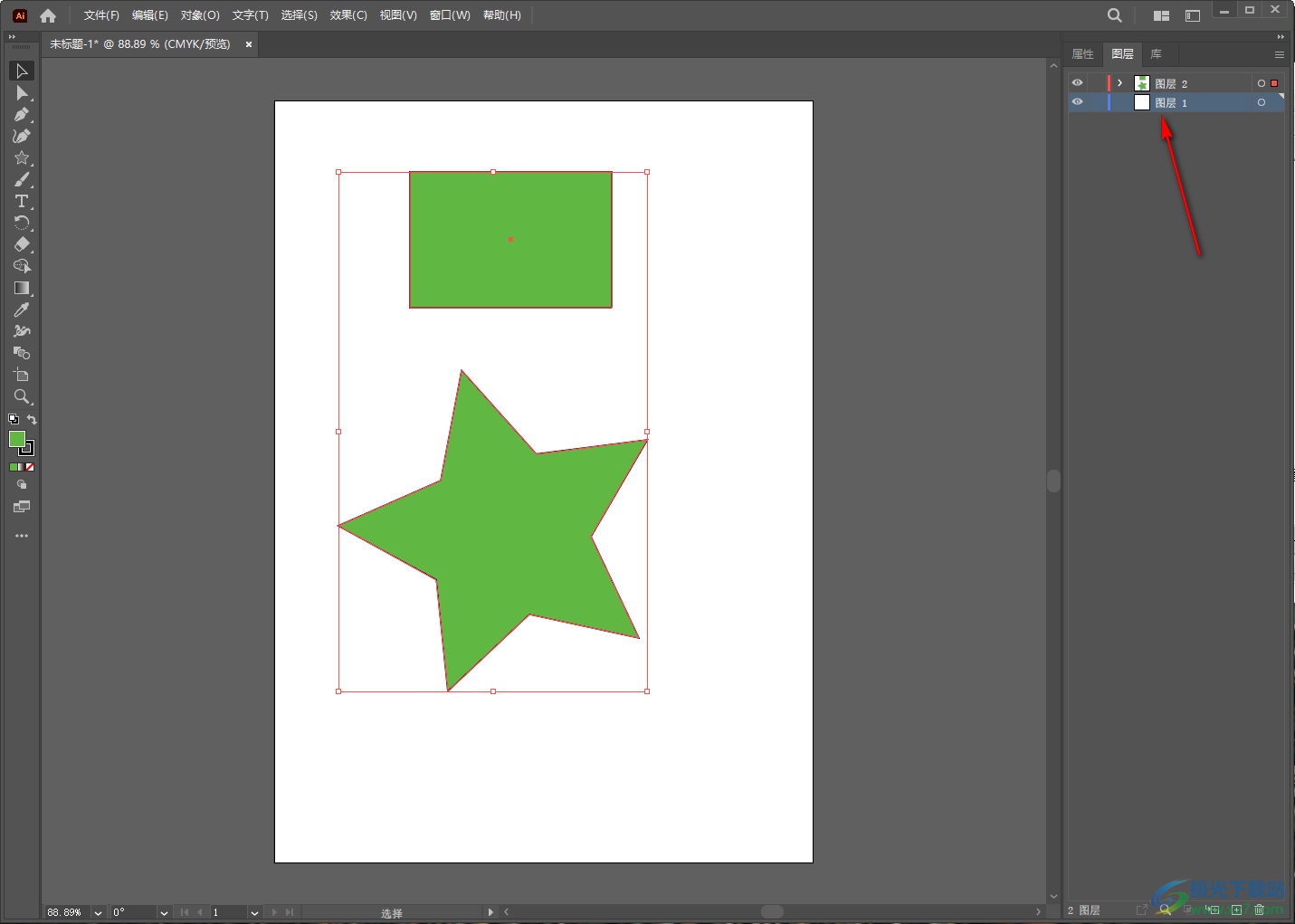Make or release clipping mask
The width and height of the screenshot is (1295, 924).
click(x=1188, y=910)
